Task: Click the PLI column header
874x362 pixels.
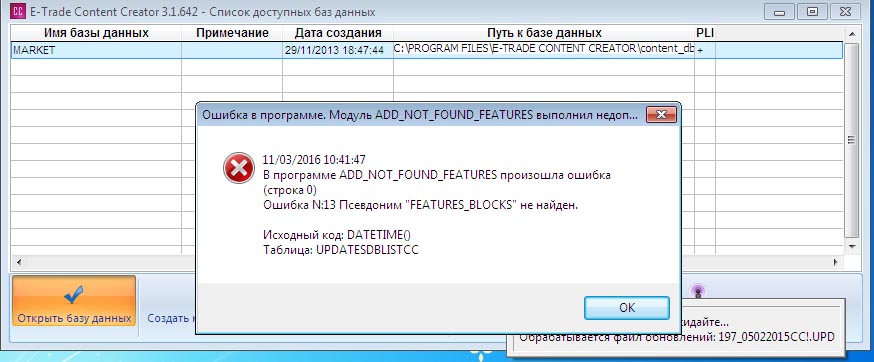Action: coord(705,32)
